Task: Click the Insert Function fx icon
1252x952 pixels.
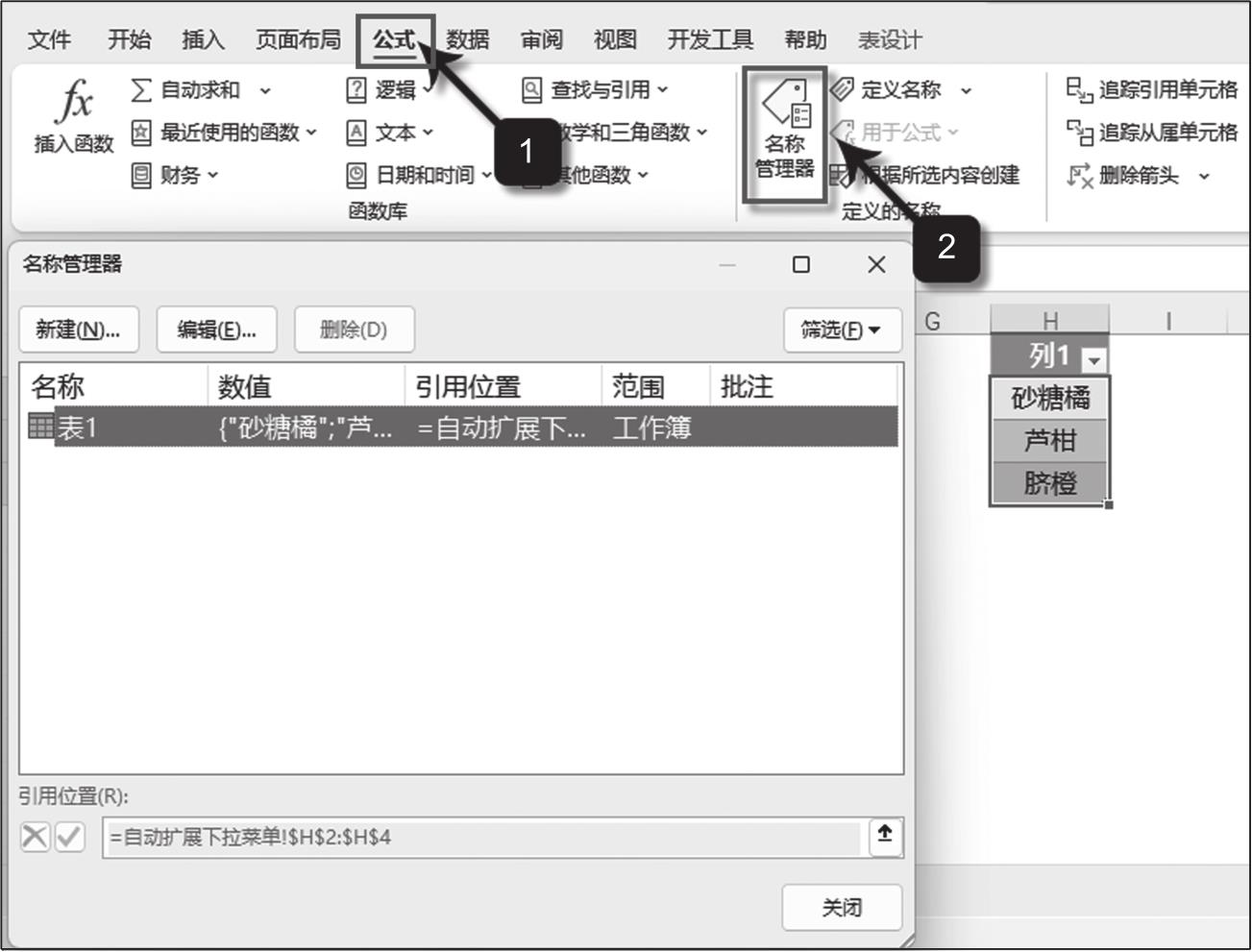Action: 75,100
